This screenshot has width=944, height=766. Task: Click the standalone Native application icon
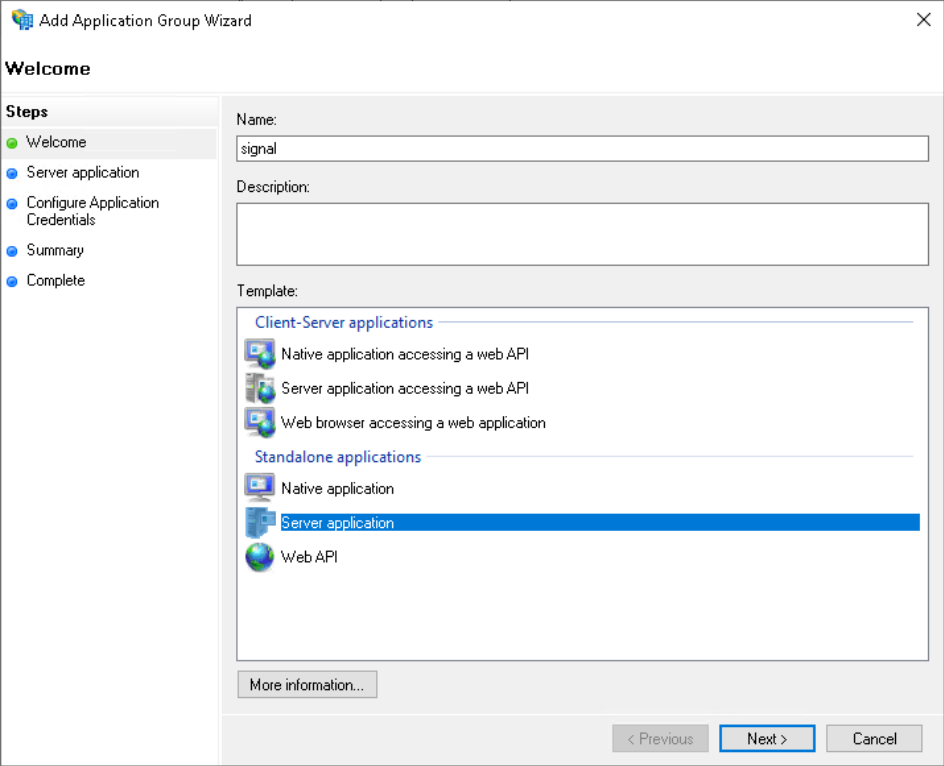point(260,488)
